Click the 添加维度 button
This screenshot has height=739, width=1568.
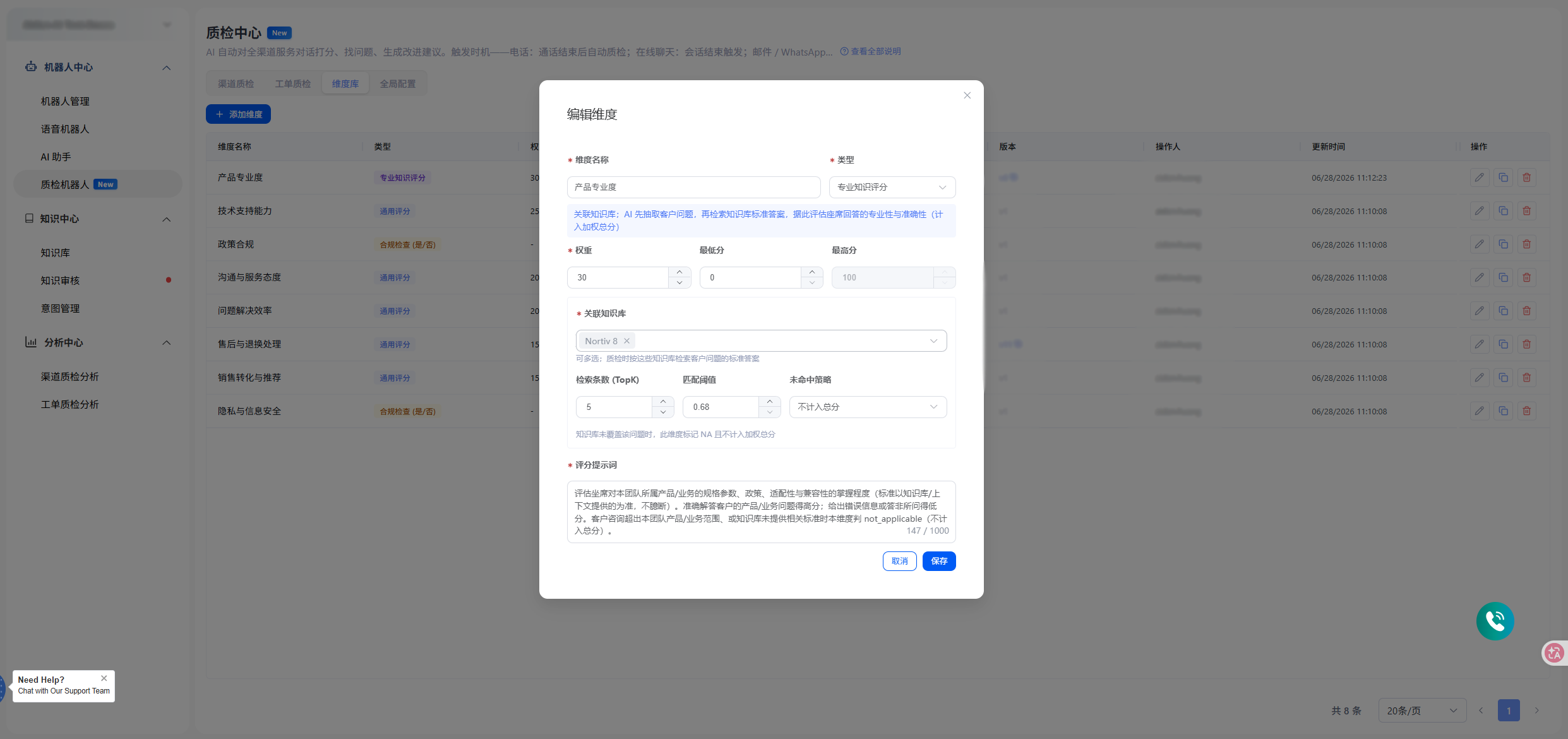click(x=238, y=114)
